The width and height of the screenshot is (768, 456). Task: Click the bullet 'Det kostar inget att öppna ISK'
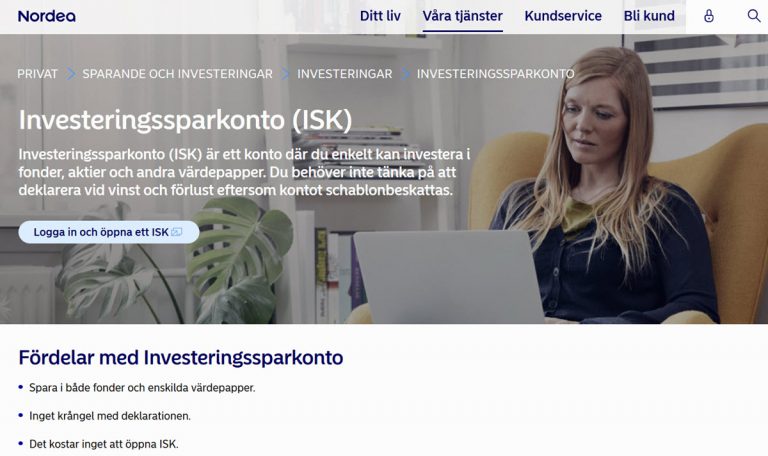coord(103,444)
